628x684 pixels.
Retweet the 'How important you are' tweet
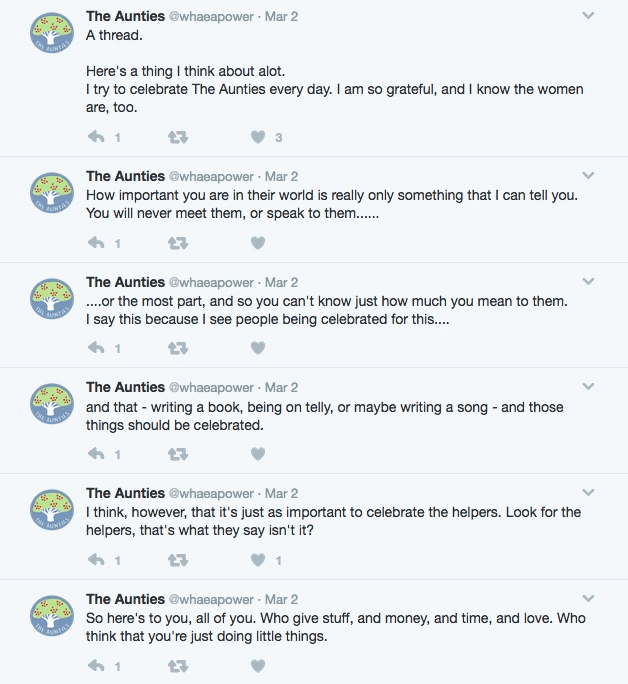(178, 242)
